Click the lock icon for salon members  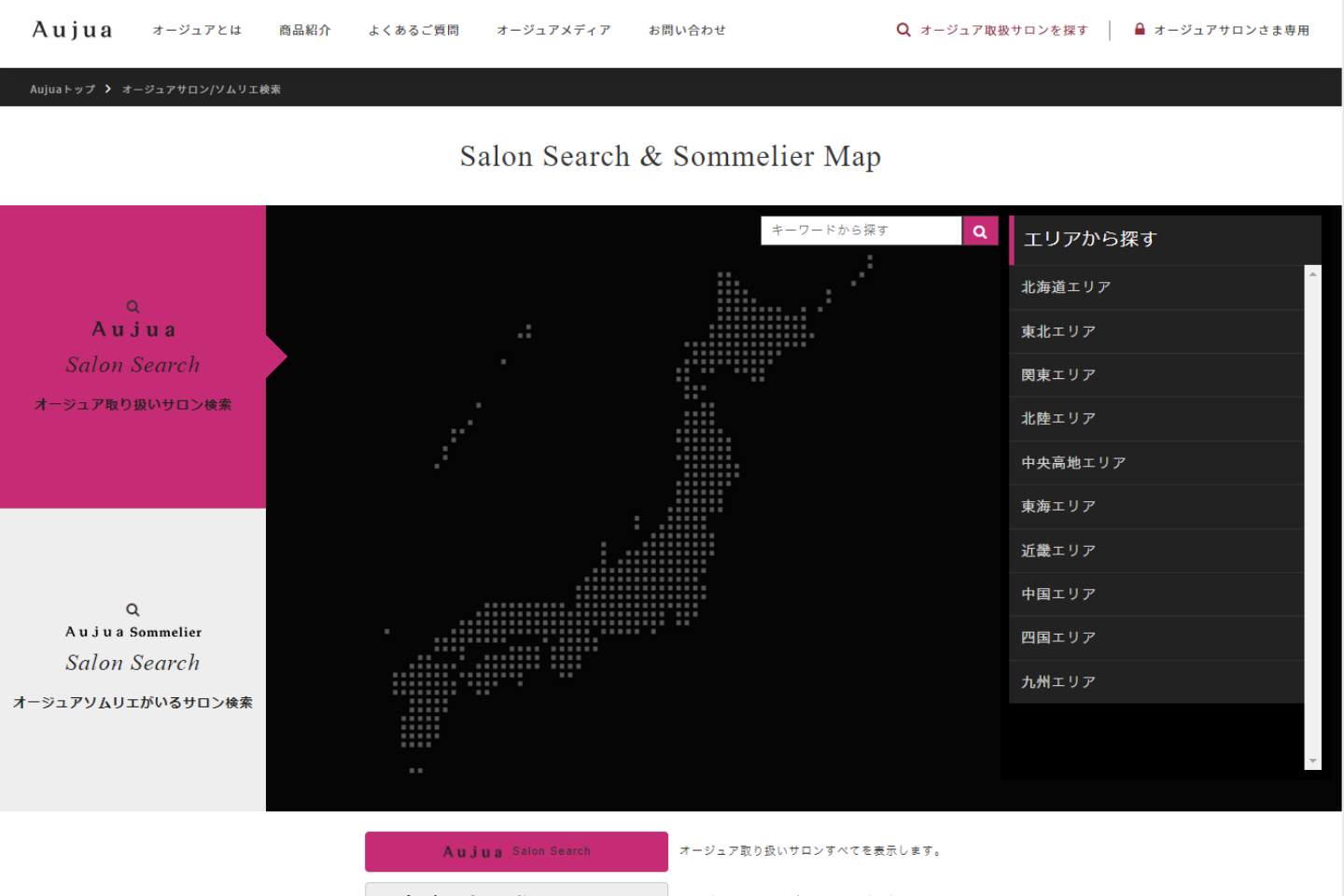(x=1140, y=29)
